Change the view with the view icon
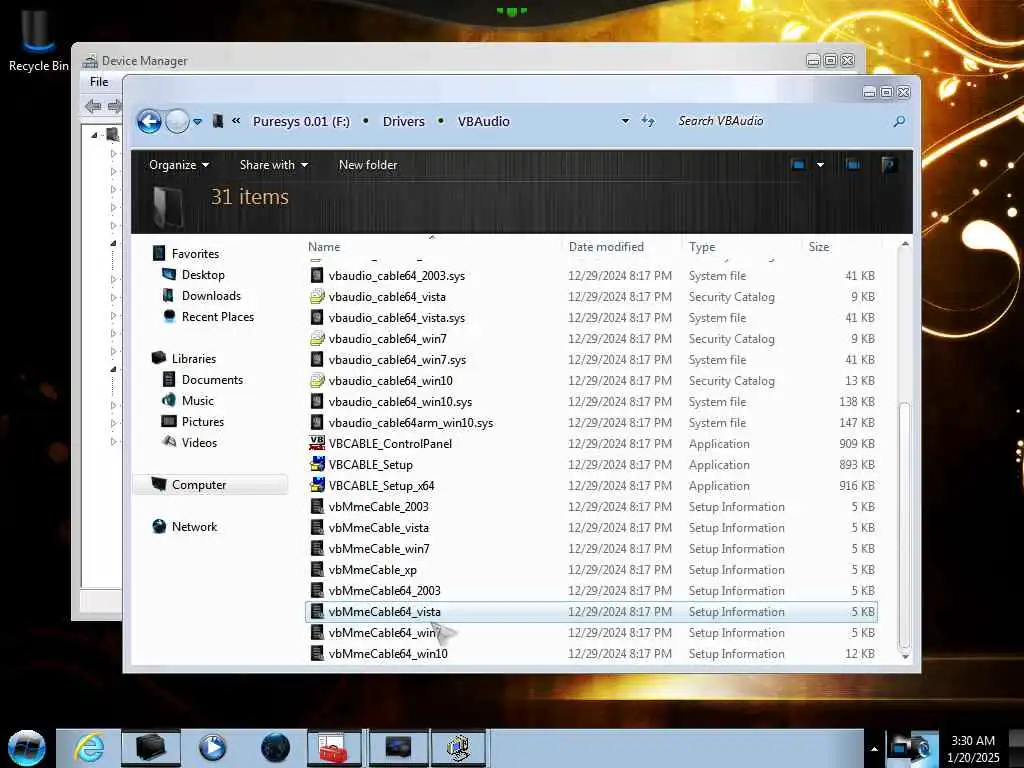This screenshot has width=1024, height=768. tap(798, 165)
